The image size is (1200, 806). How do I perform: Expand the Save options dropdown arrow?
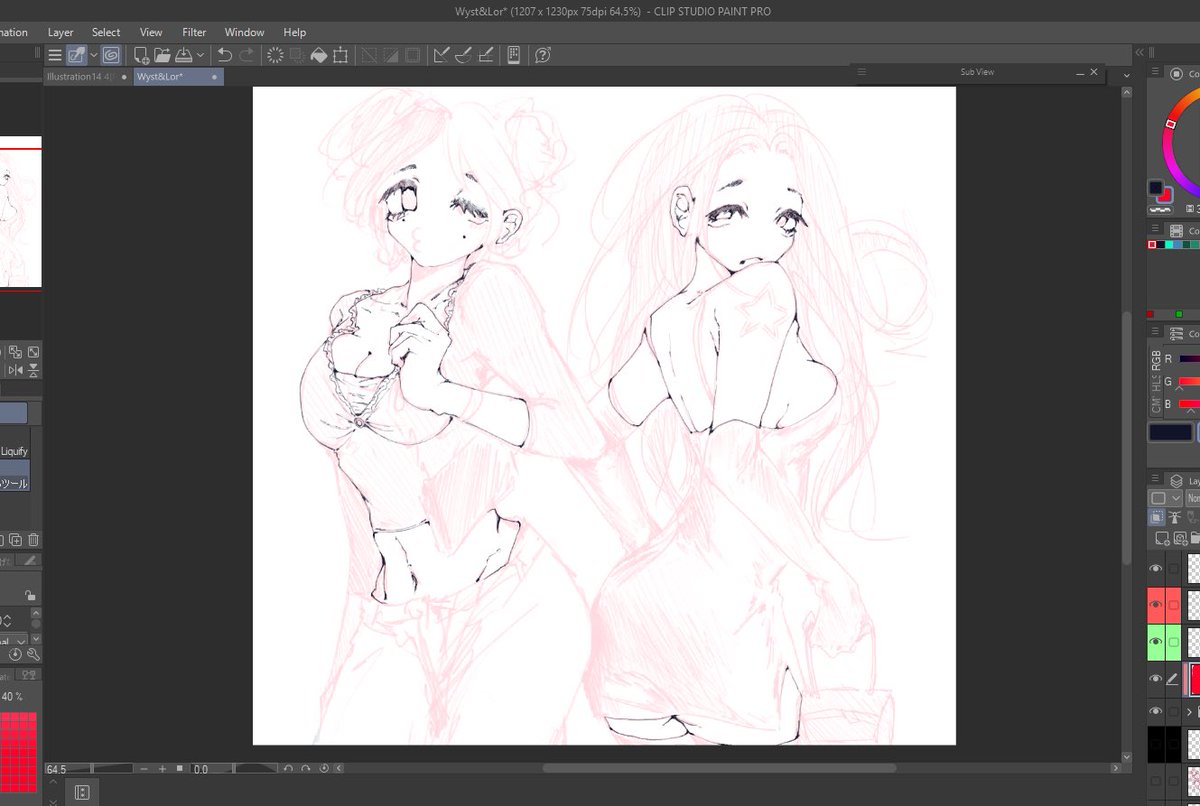(x=201, y=55)
